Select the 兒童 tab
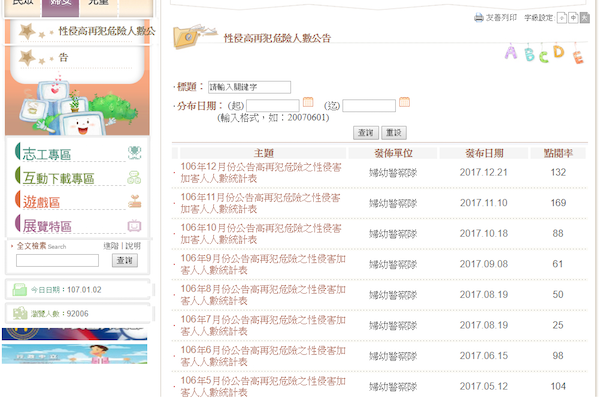600x398 pixels. coord(98,7)
